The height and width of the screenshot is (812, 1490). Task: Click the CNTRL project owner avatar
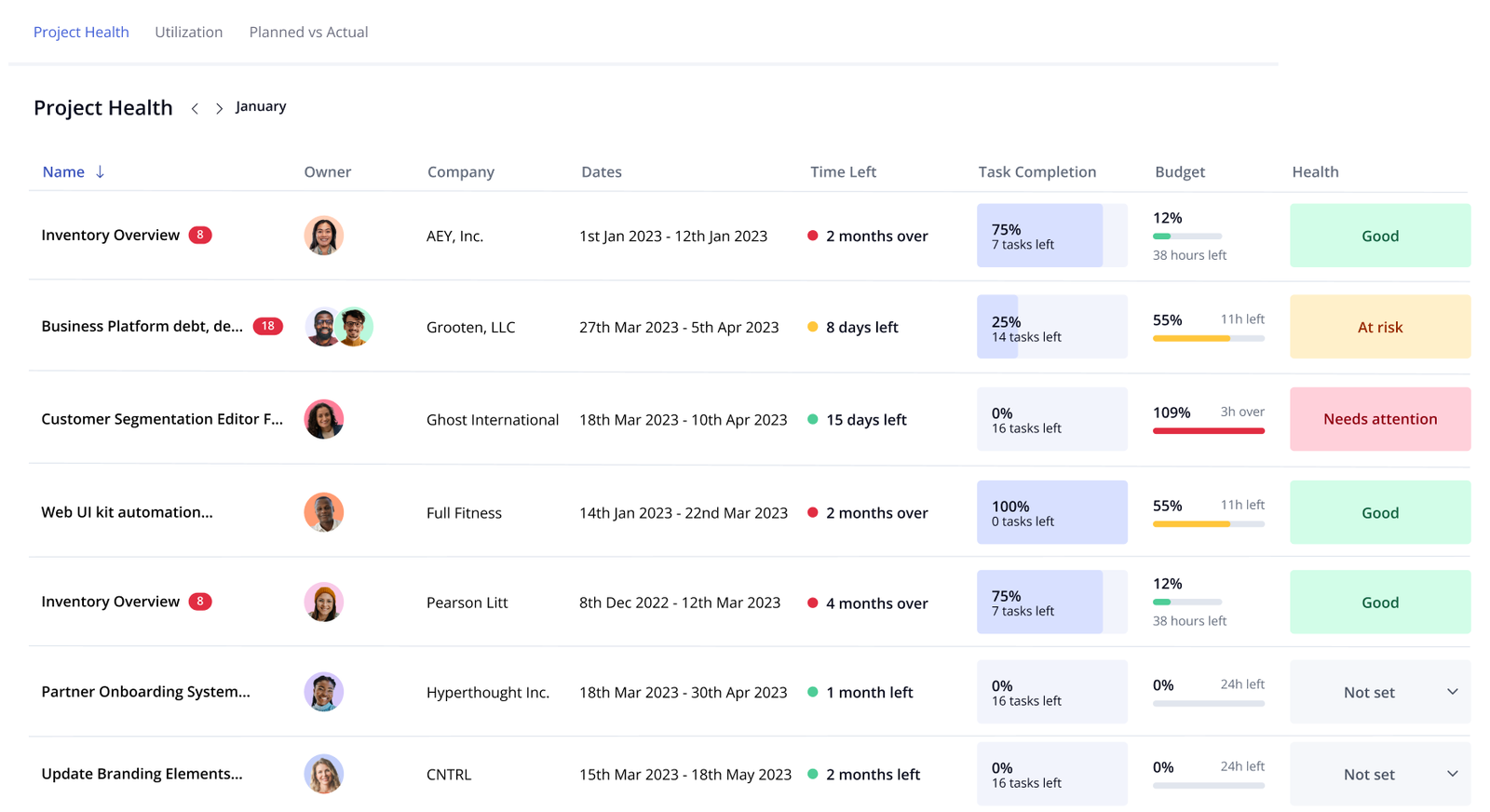click(323, 774)
